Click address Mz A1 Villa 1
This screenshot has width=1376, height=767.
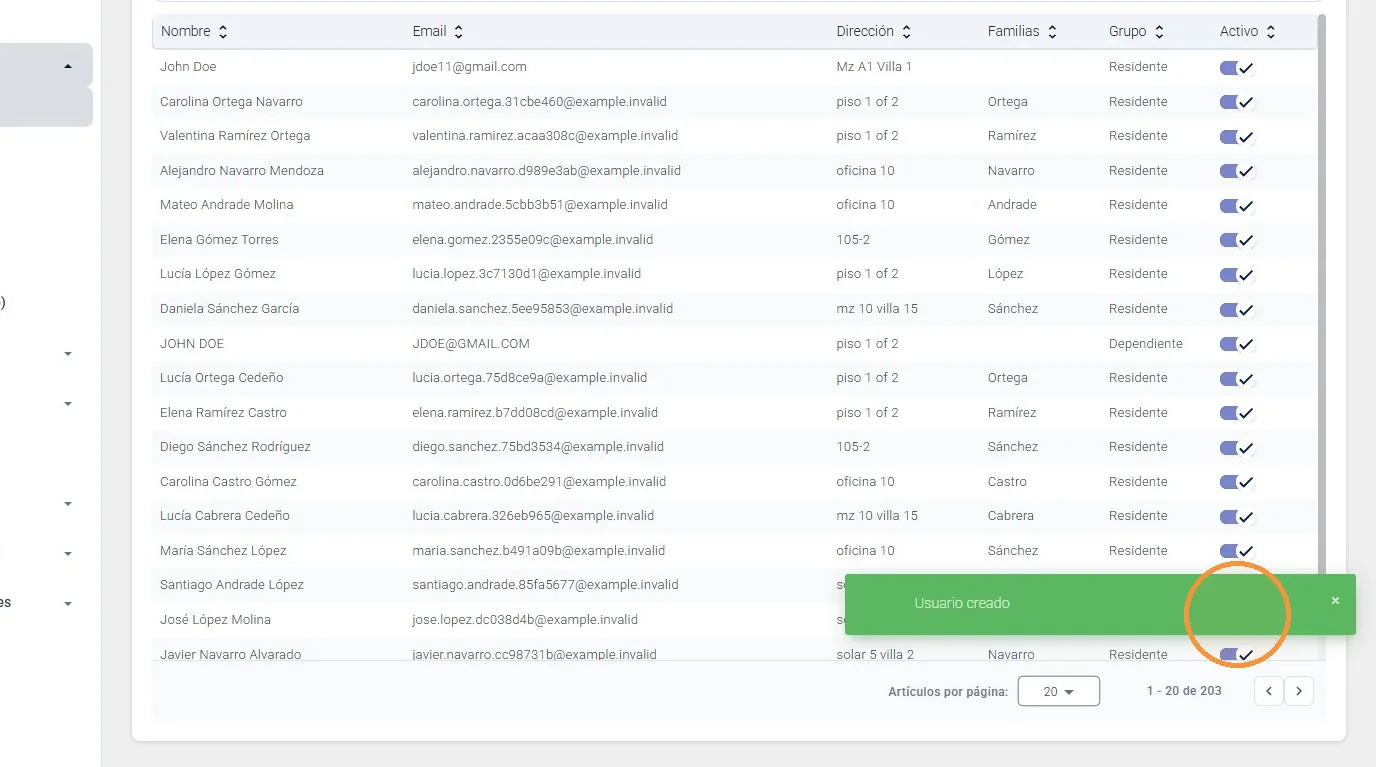pyautogui.click(x=874, y=67)
